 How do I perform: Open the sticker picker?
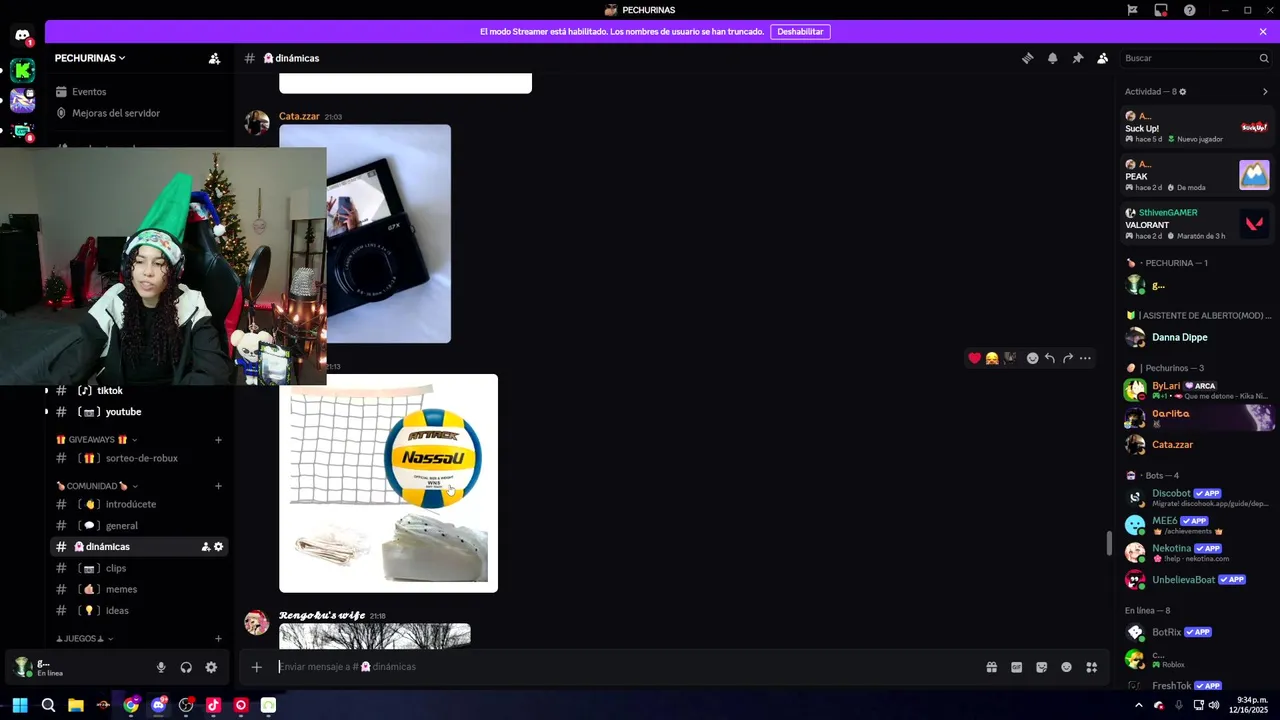1041,667
